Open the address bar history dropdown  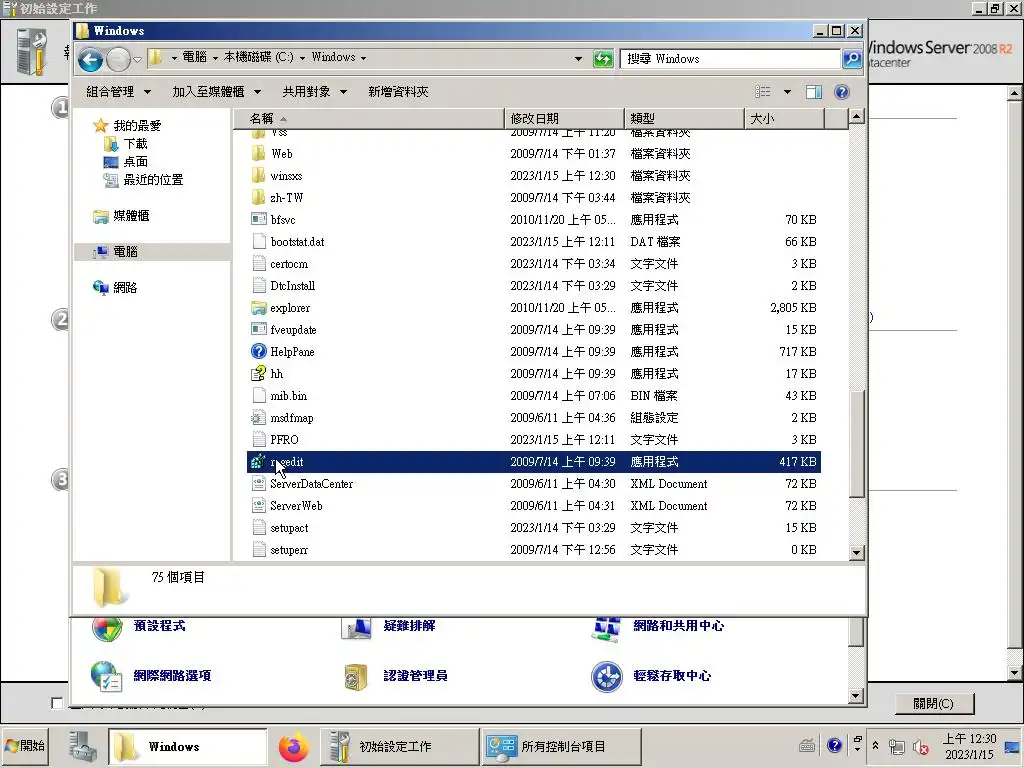pos(578,59)
